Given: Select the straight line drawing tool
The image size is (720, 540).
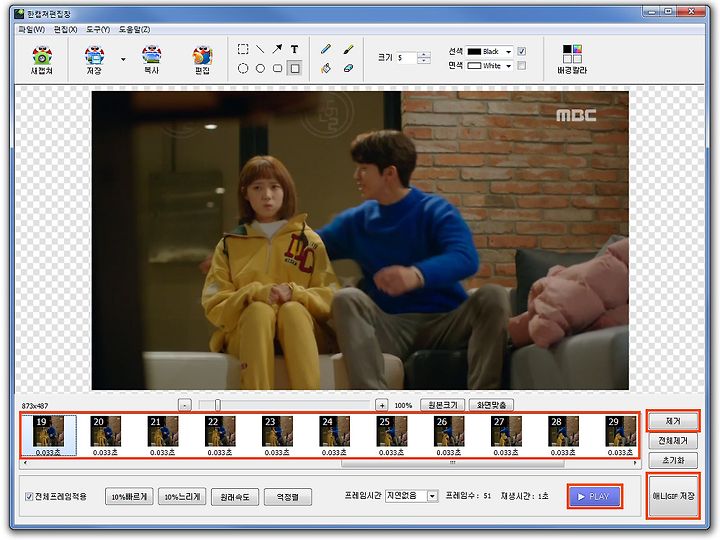Looking at the screenshot, I should pos(260,49).
